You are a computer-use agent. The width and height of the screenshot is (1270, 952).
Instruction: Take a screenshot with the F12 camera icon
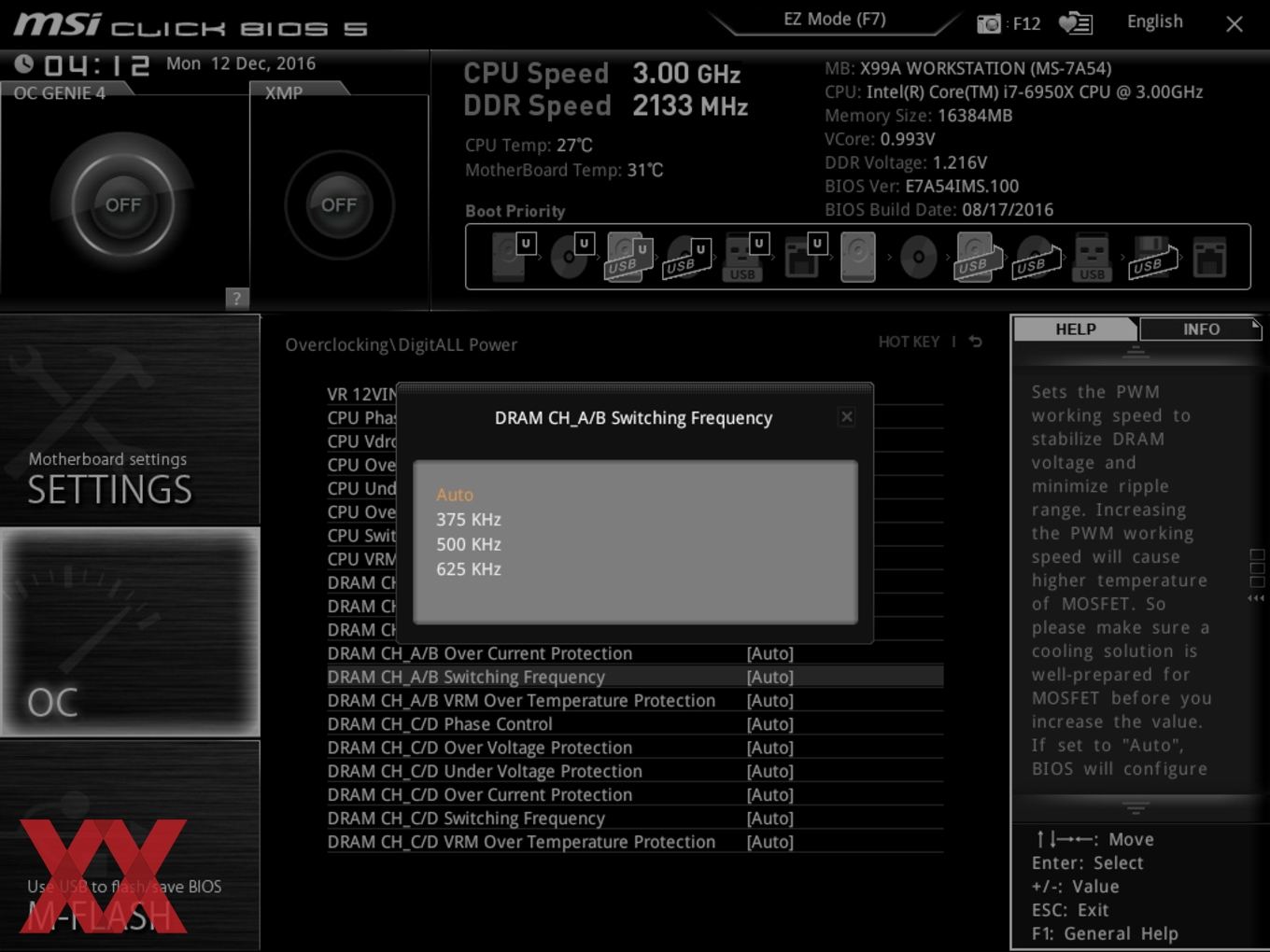click(989, 23)
